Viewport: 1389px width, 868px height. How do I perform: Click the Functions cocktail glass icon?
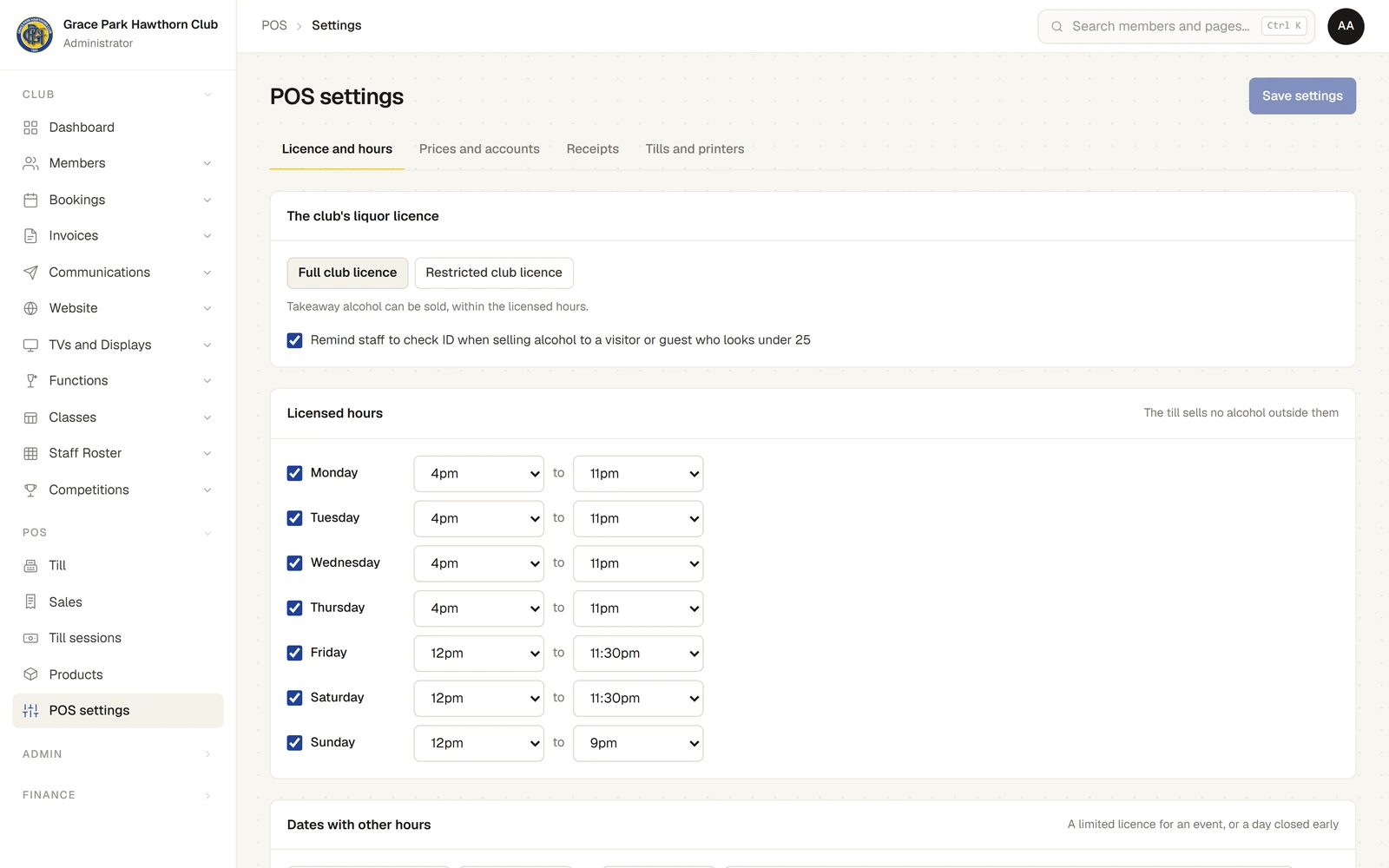tap(30, 381)
